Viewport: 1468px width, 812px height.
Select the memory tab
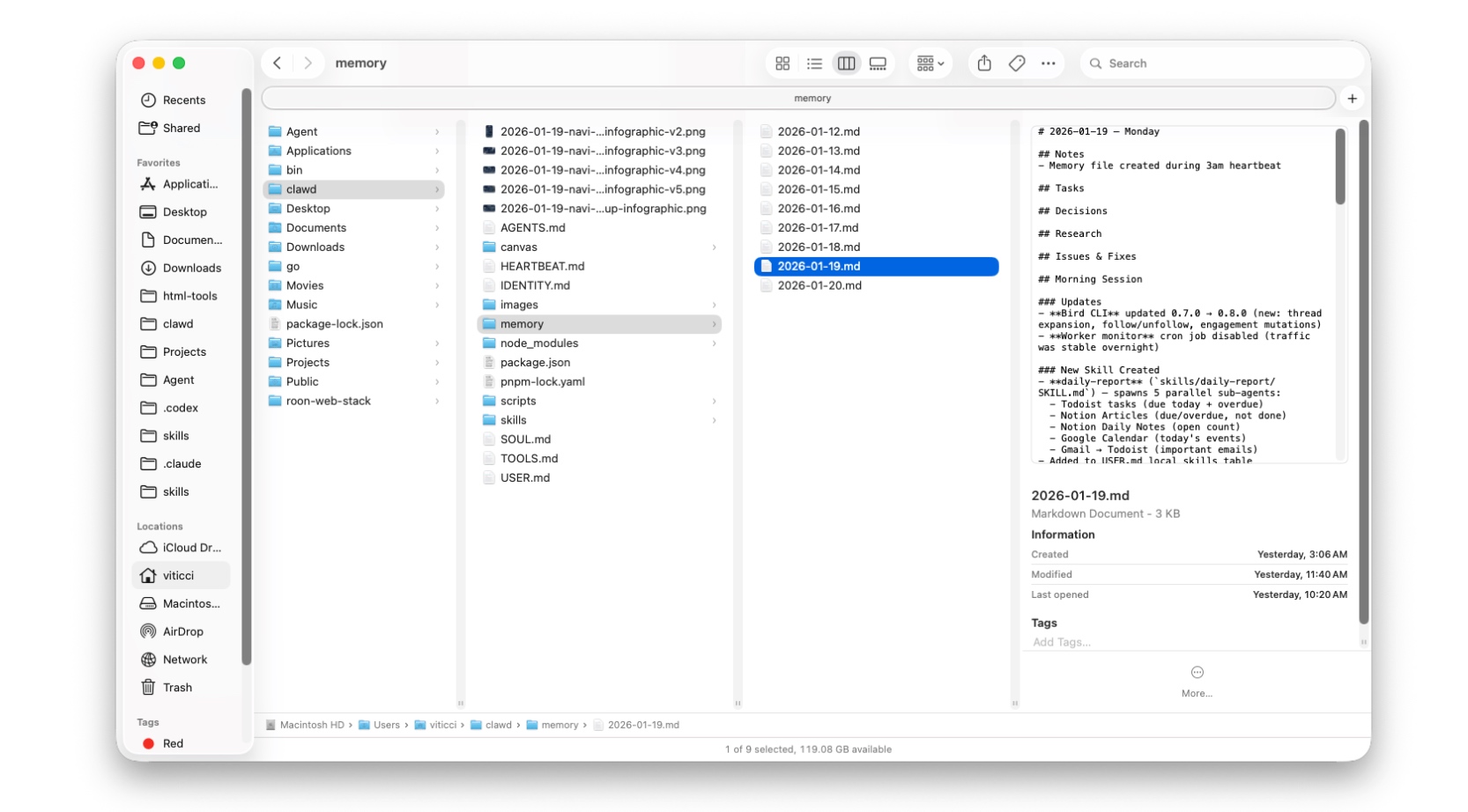tap(798, 99)
